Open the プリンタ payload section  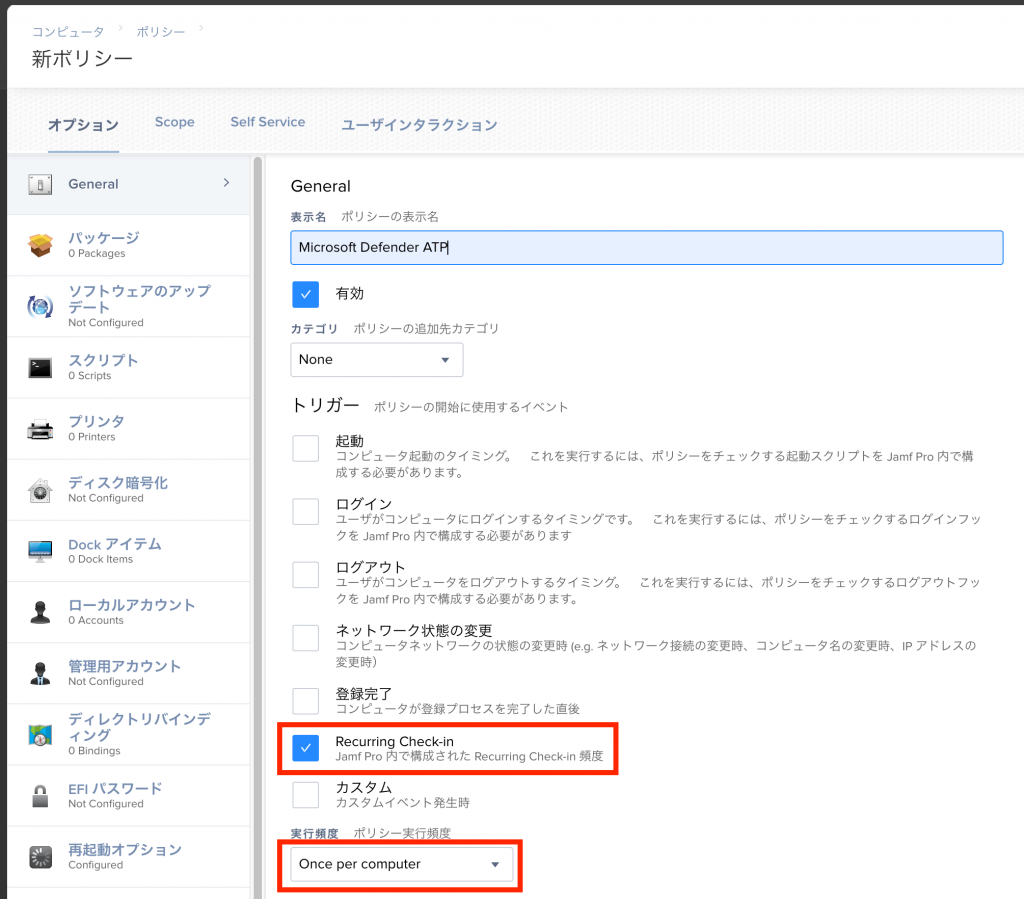(129, 429)
